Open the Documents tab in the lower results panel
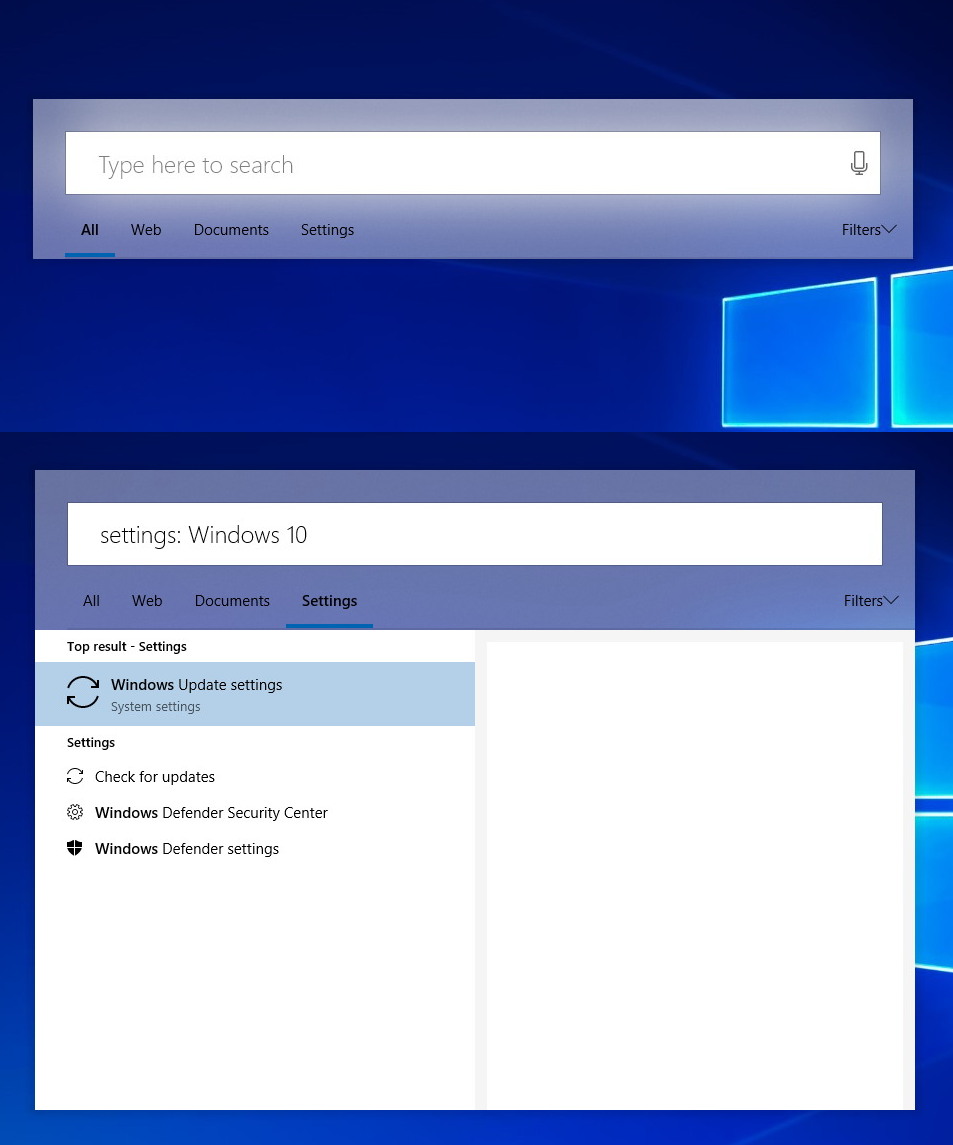This screenshot has height=1145, width=953. (x=232, y=600)
